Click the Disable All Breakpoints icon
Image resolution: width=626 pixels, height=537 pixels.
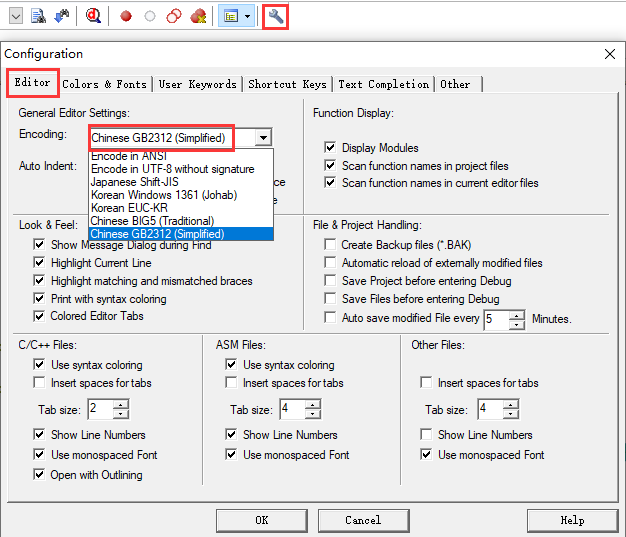coord(173,16)
